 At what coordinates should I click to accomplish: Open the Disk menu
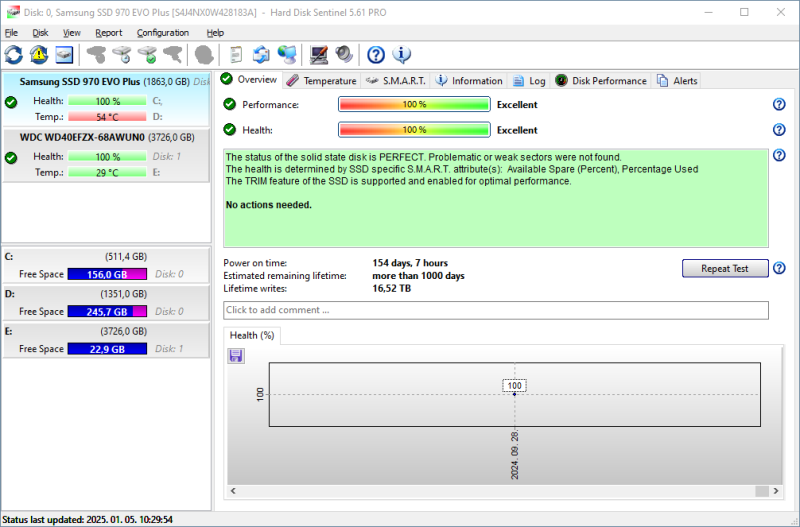[40, 33]
